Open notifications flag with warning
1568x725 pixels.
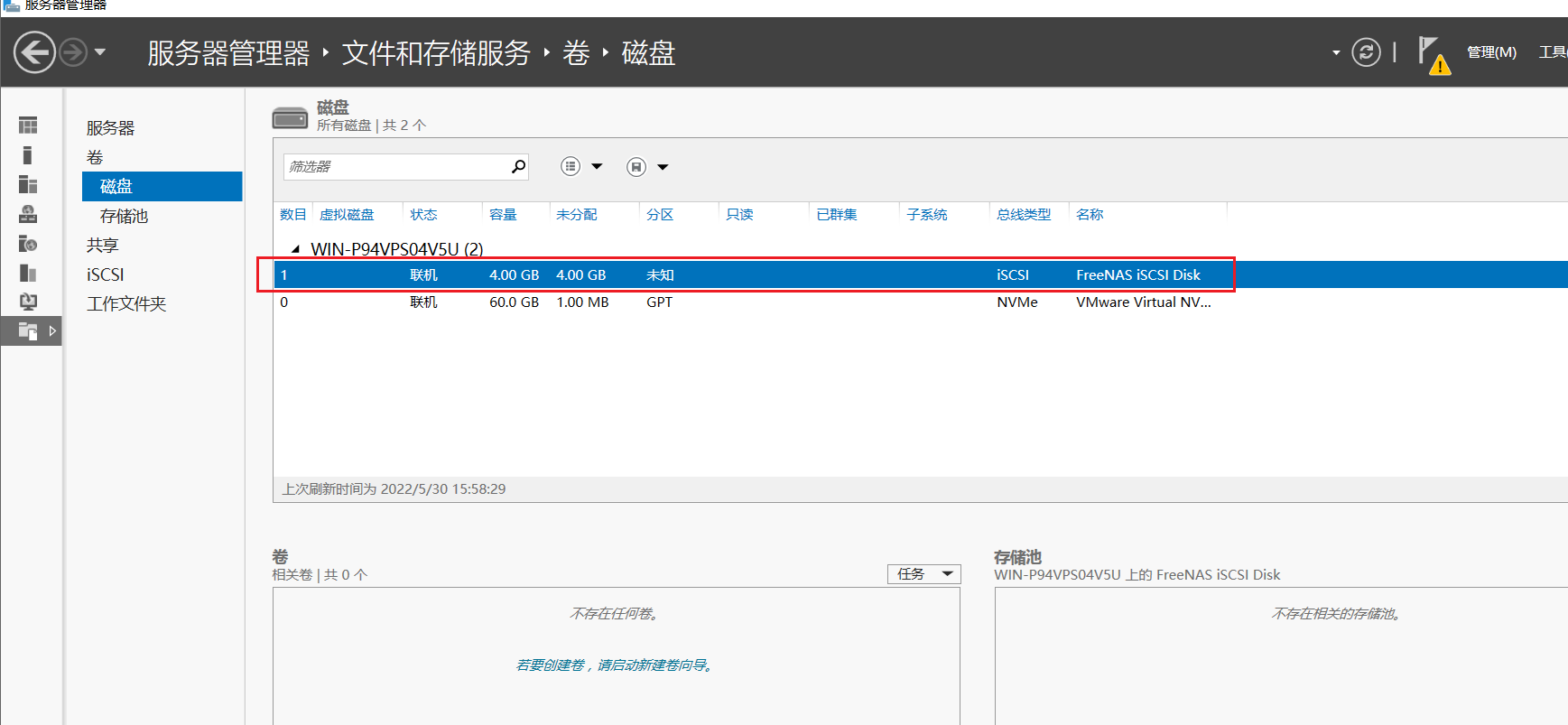coord(1433,55)
